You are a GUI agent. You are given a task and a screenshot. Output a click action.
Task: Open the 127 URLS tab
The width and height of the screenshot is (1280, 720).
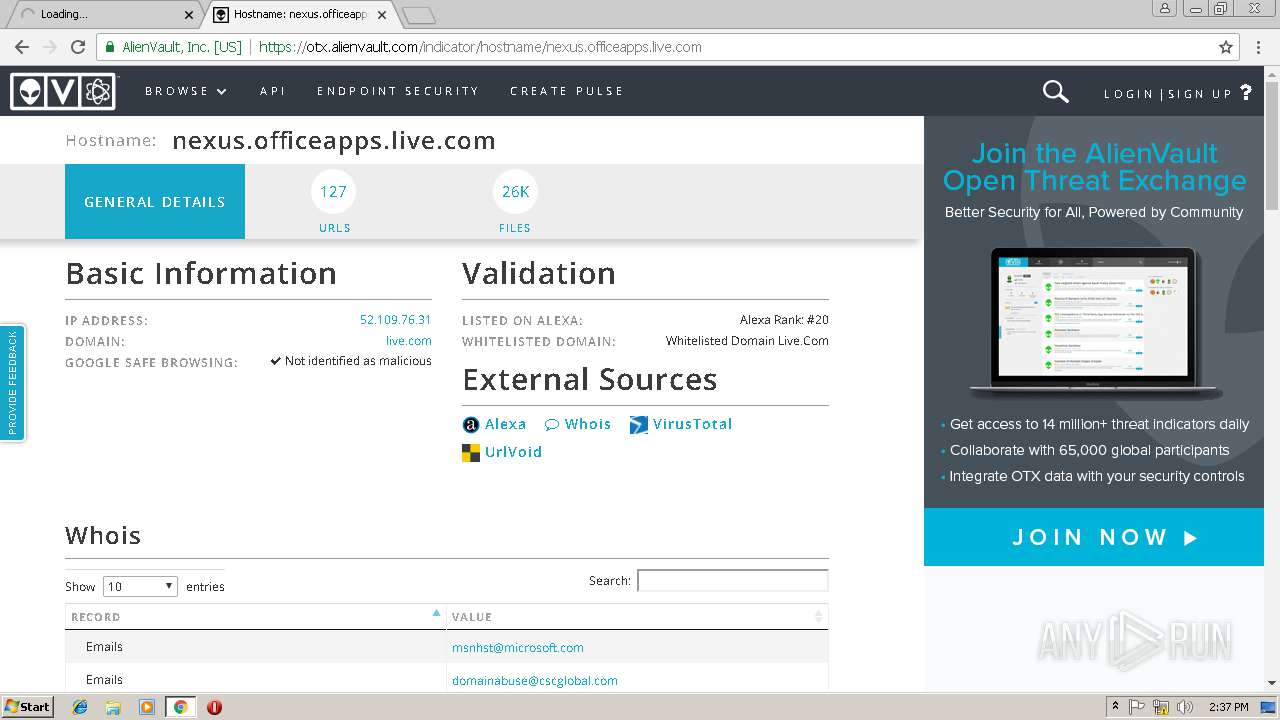[334, 202]
